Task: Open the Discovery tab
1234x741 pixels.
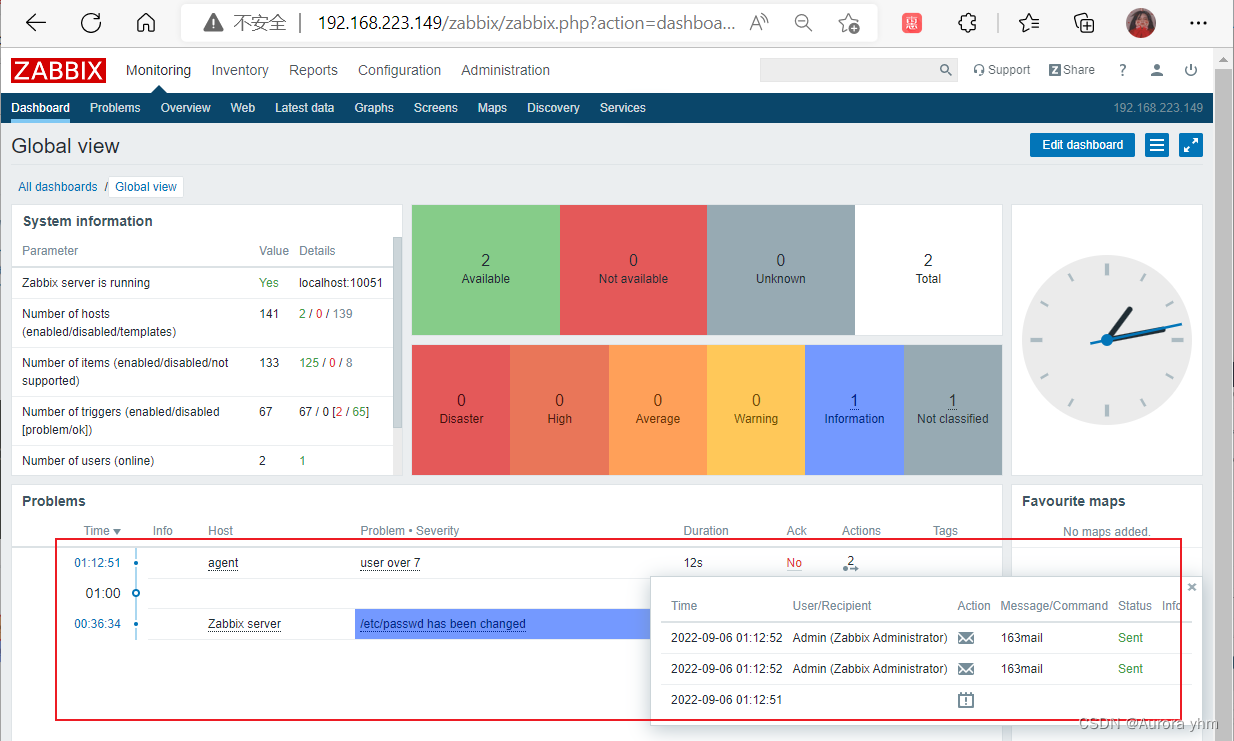Action: [553, 108]
